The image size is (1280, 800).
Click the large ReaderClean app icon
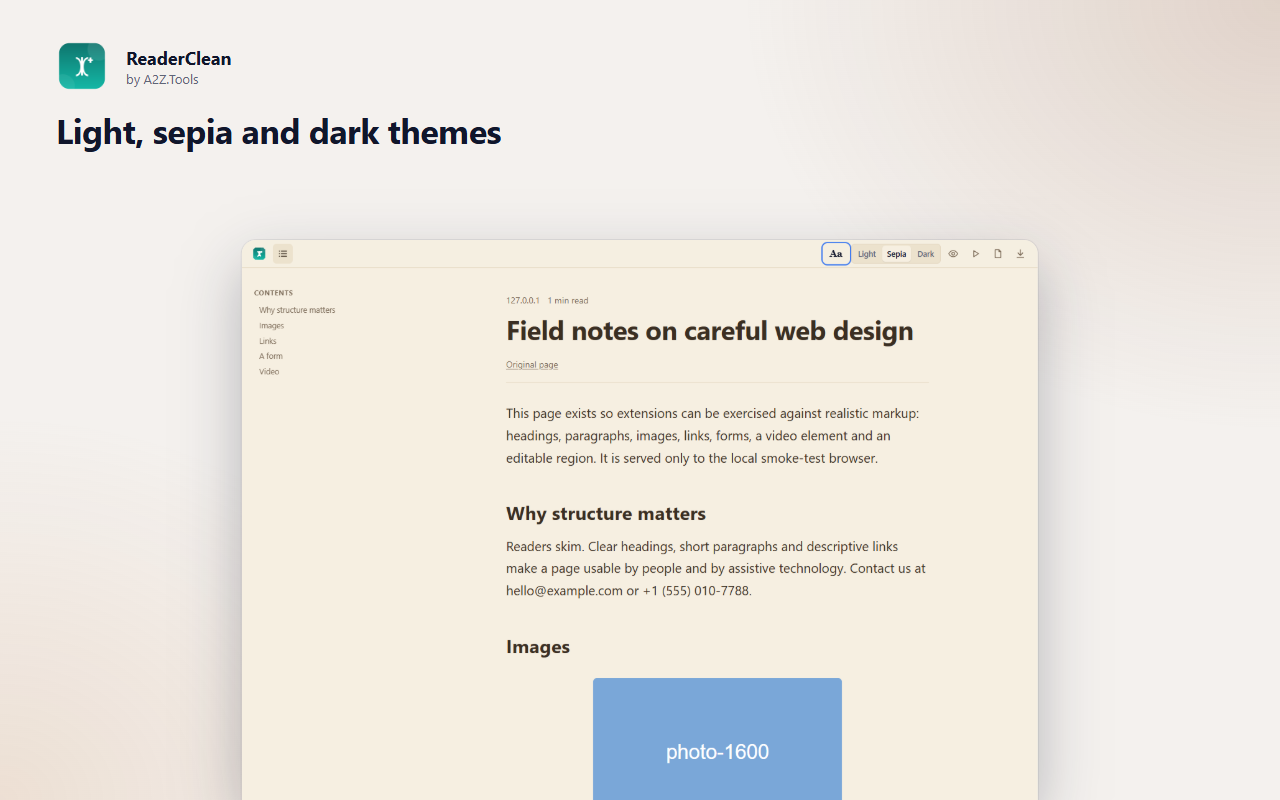(x=82, y=66)
